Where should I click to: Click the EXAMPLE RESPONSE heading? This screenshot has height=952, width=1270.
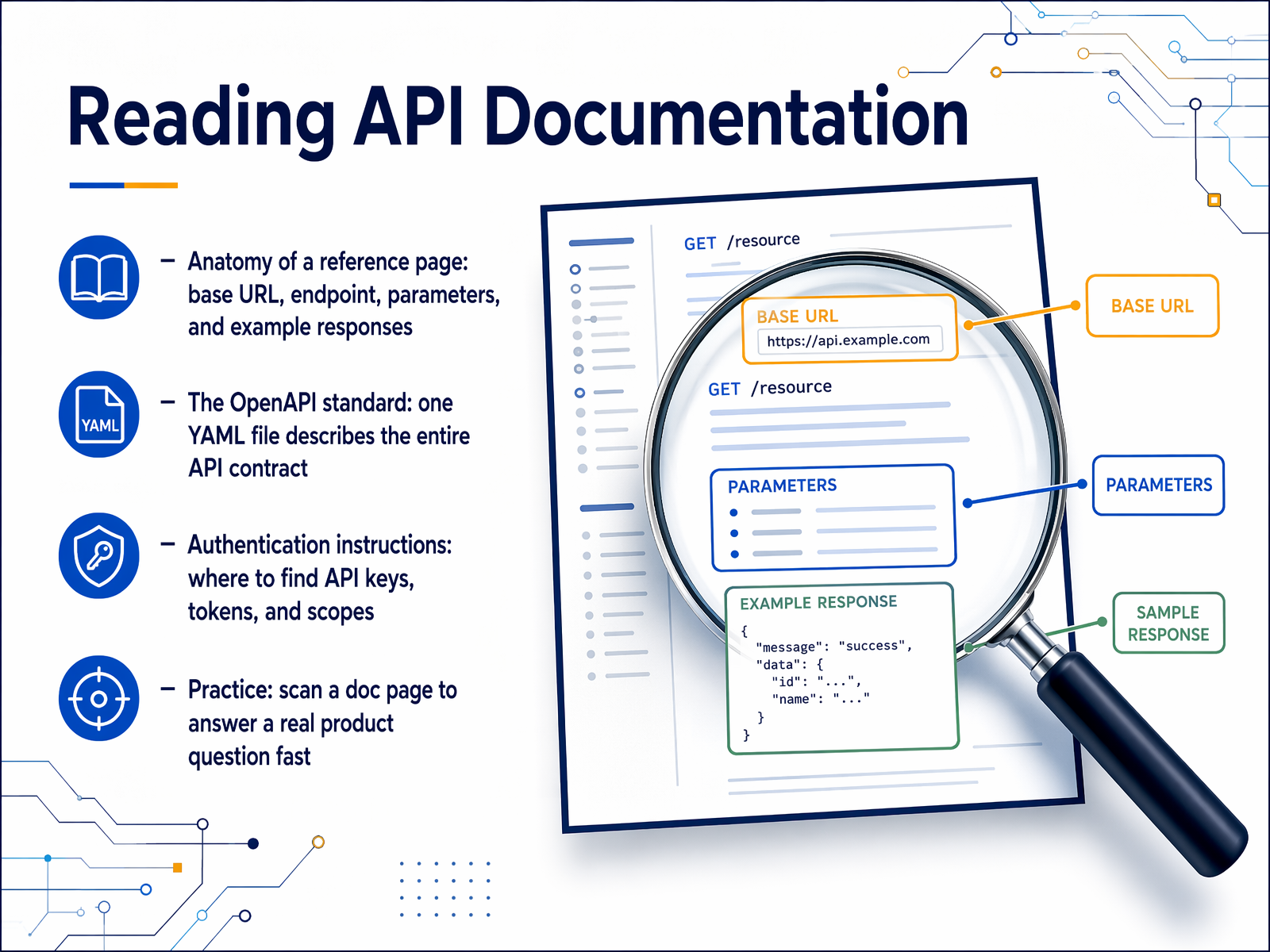click(818, 602)
